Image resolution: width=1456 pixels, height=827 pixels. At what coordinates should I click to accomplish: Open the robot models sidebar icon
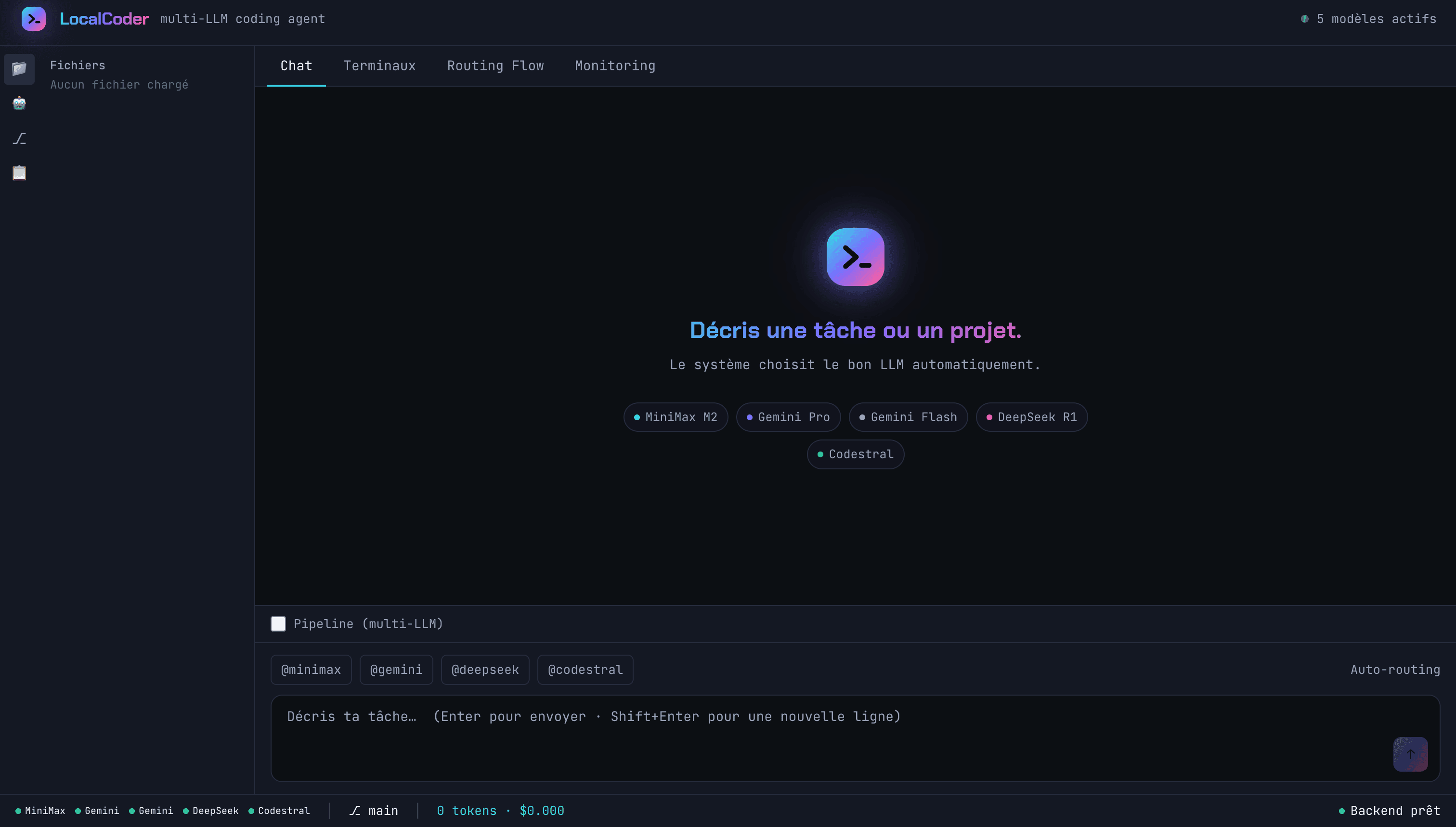tap(19, 103)
